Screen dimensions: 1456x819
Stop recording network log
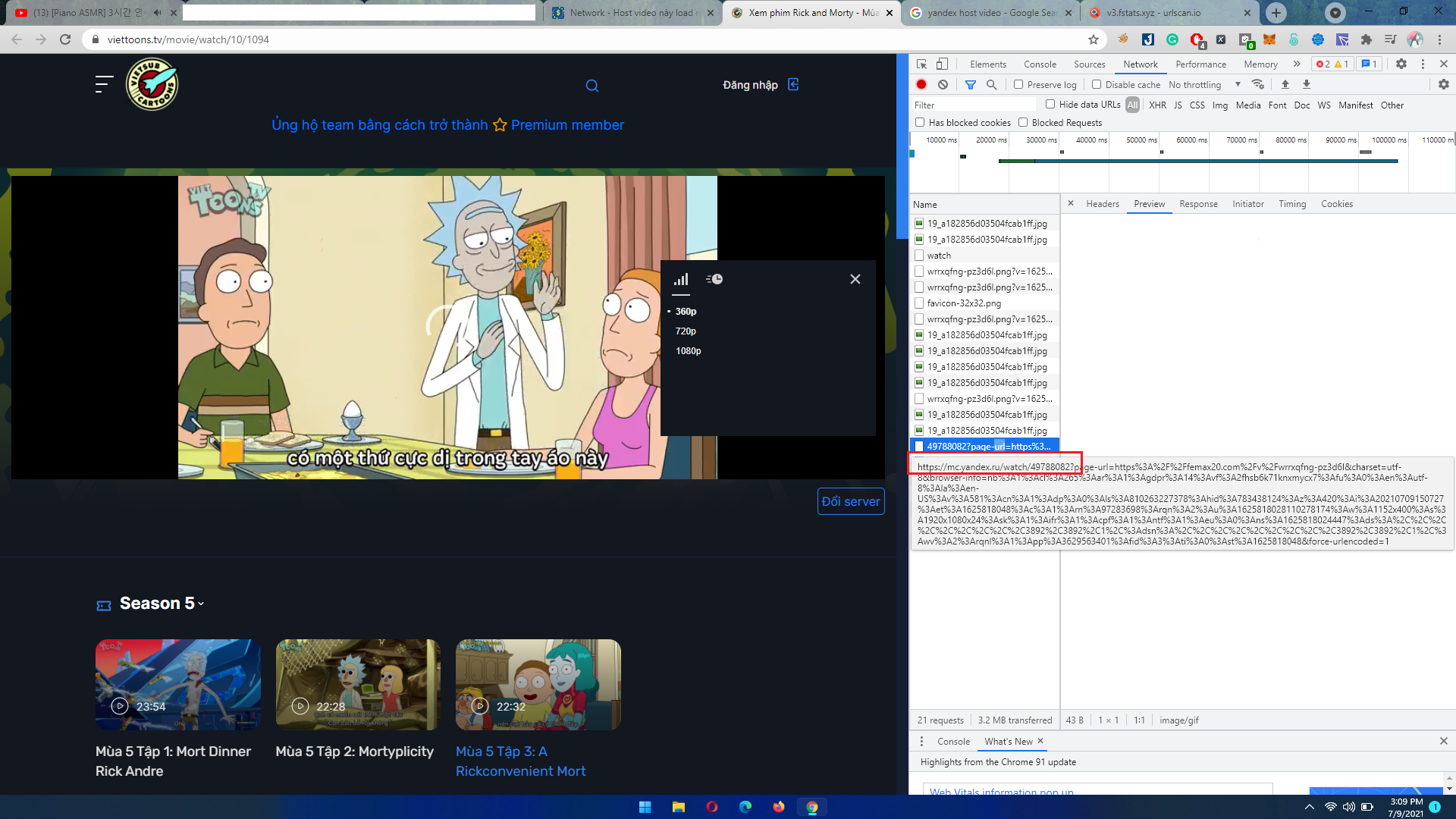921,85
